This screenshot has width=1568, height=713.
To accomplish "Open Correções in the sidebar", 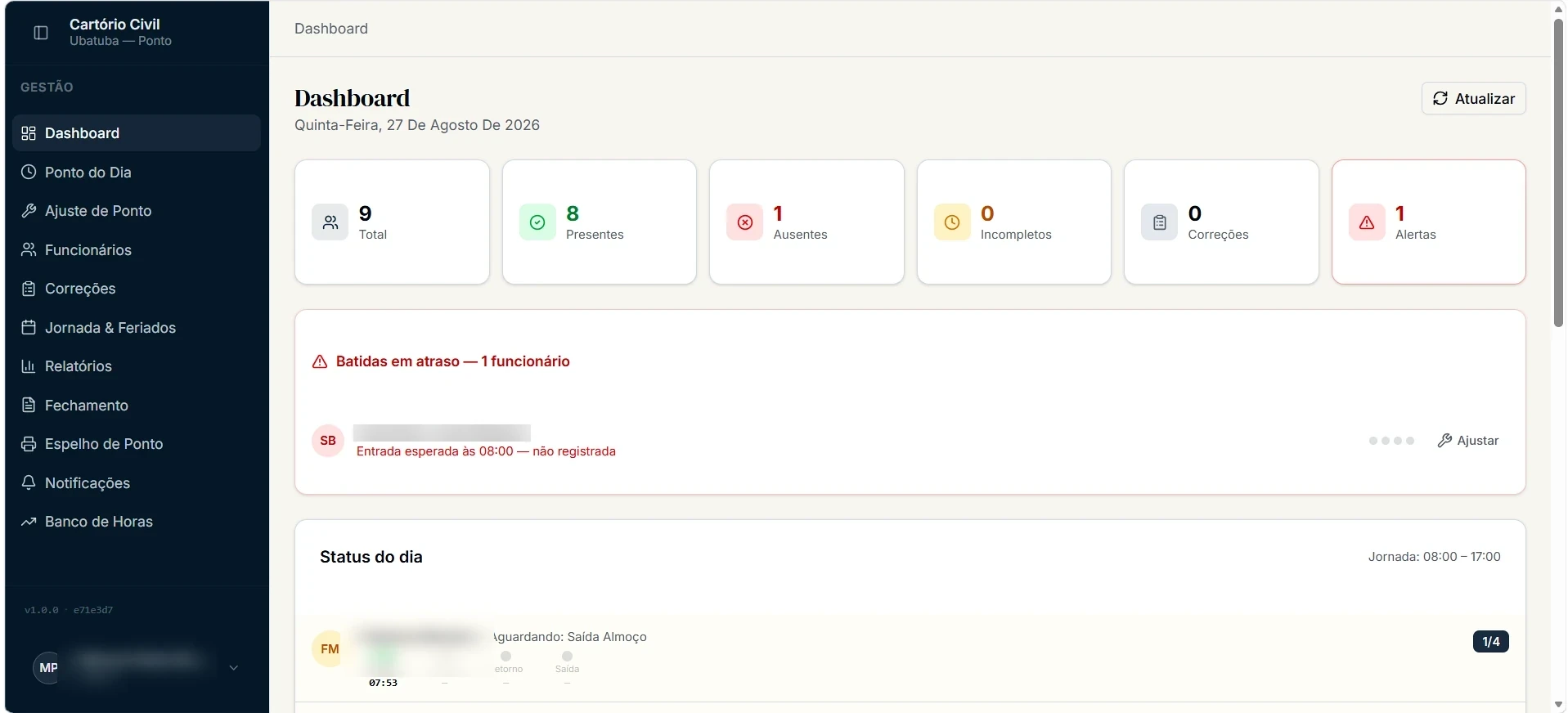I will click(x=137, y=289).
